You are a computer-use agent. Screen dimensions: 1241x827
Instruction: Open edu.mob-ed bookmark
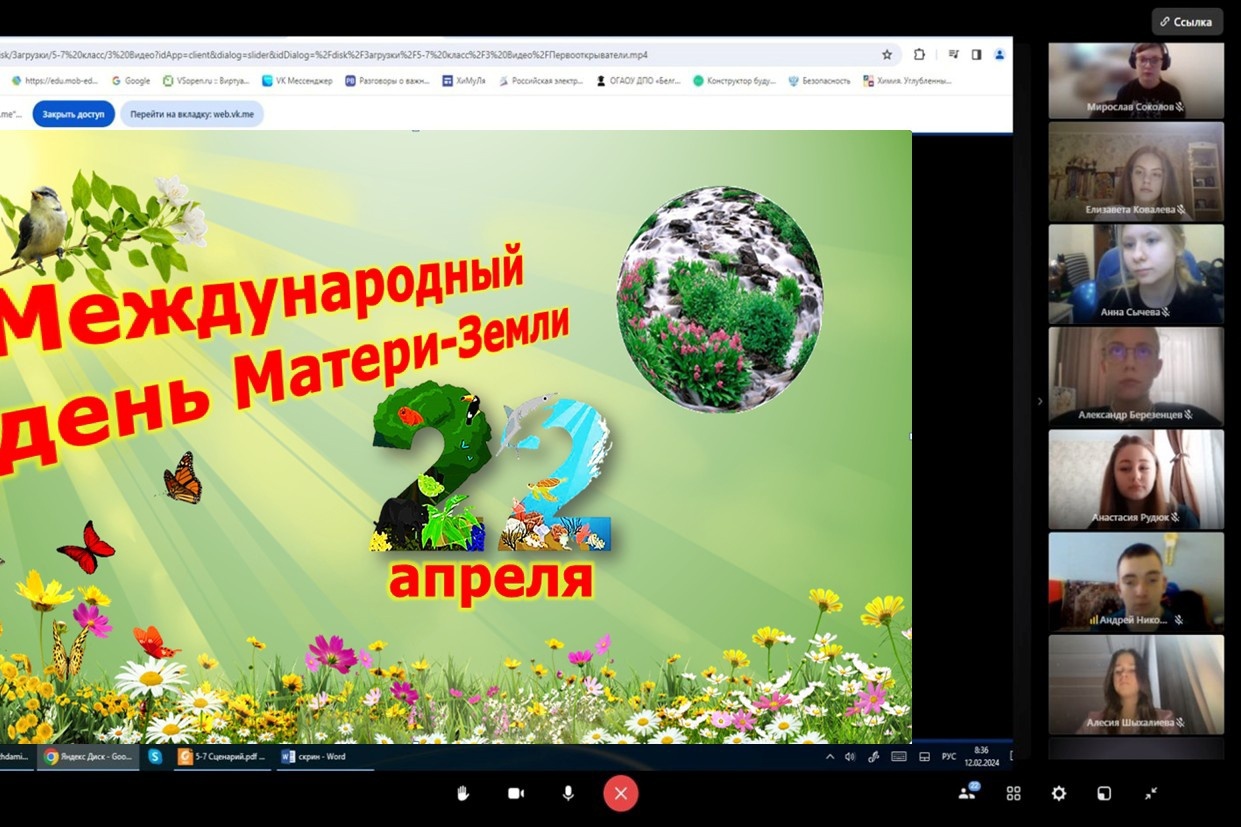54,81
